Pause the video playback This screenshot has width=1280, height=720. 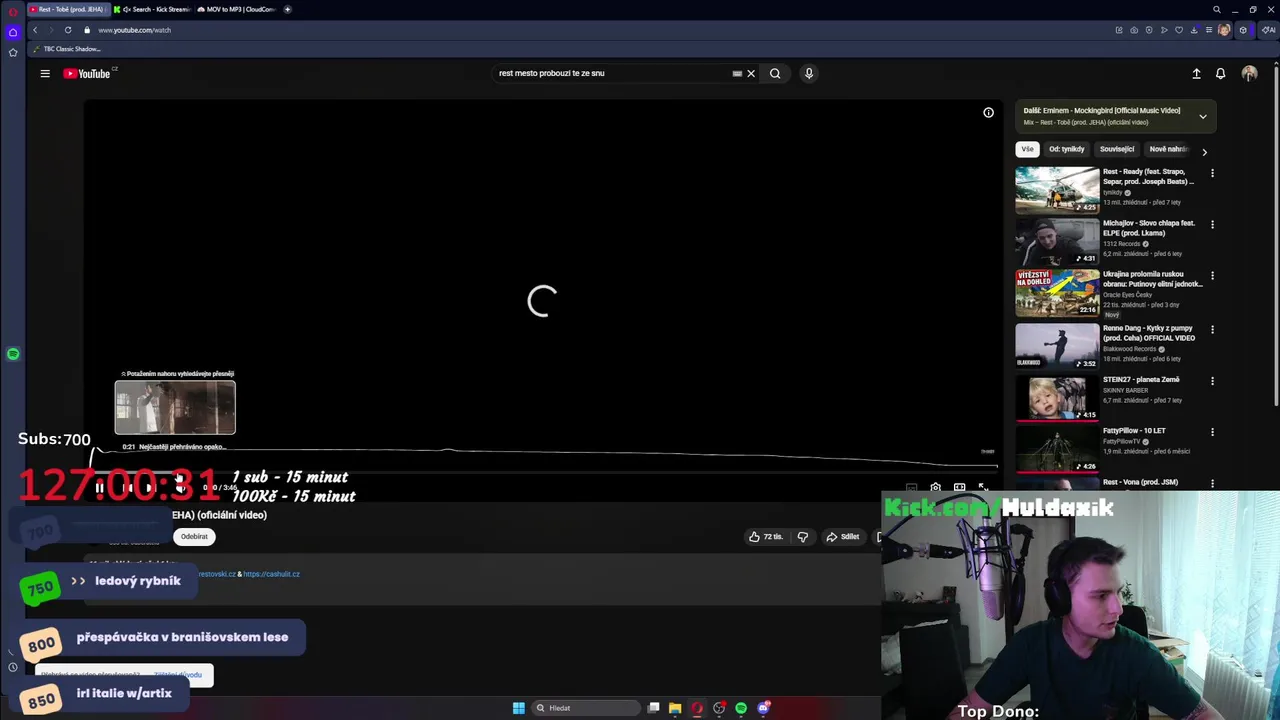tap(99, 488)
